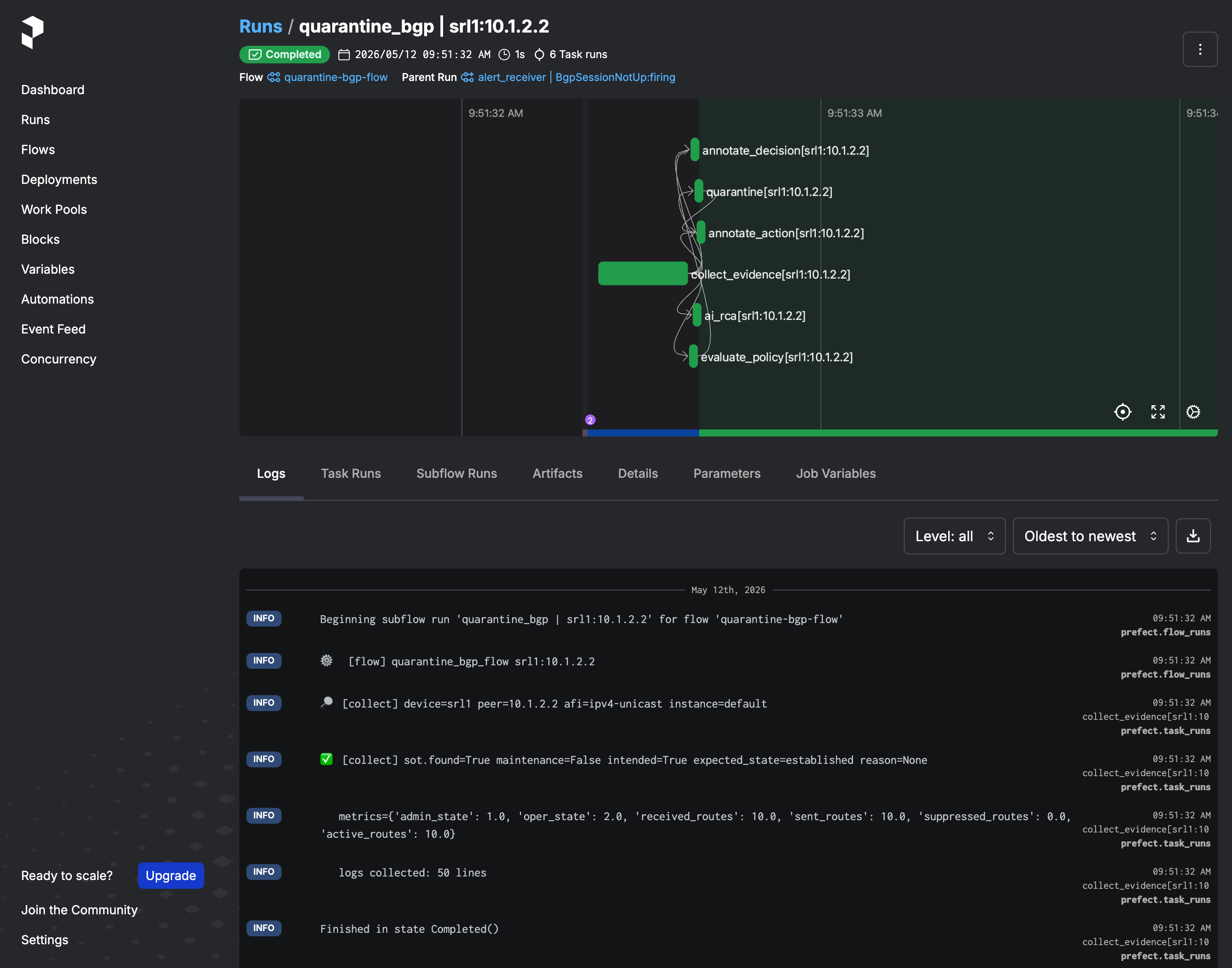Open the graph settings gear
Viewport: 1232px width, 968px height.
(x=1193, y=412)
